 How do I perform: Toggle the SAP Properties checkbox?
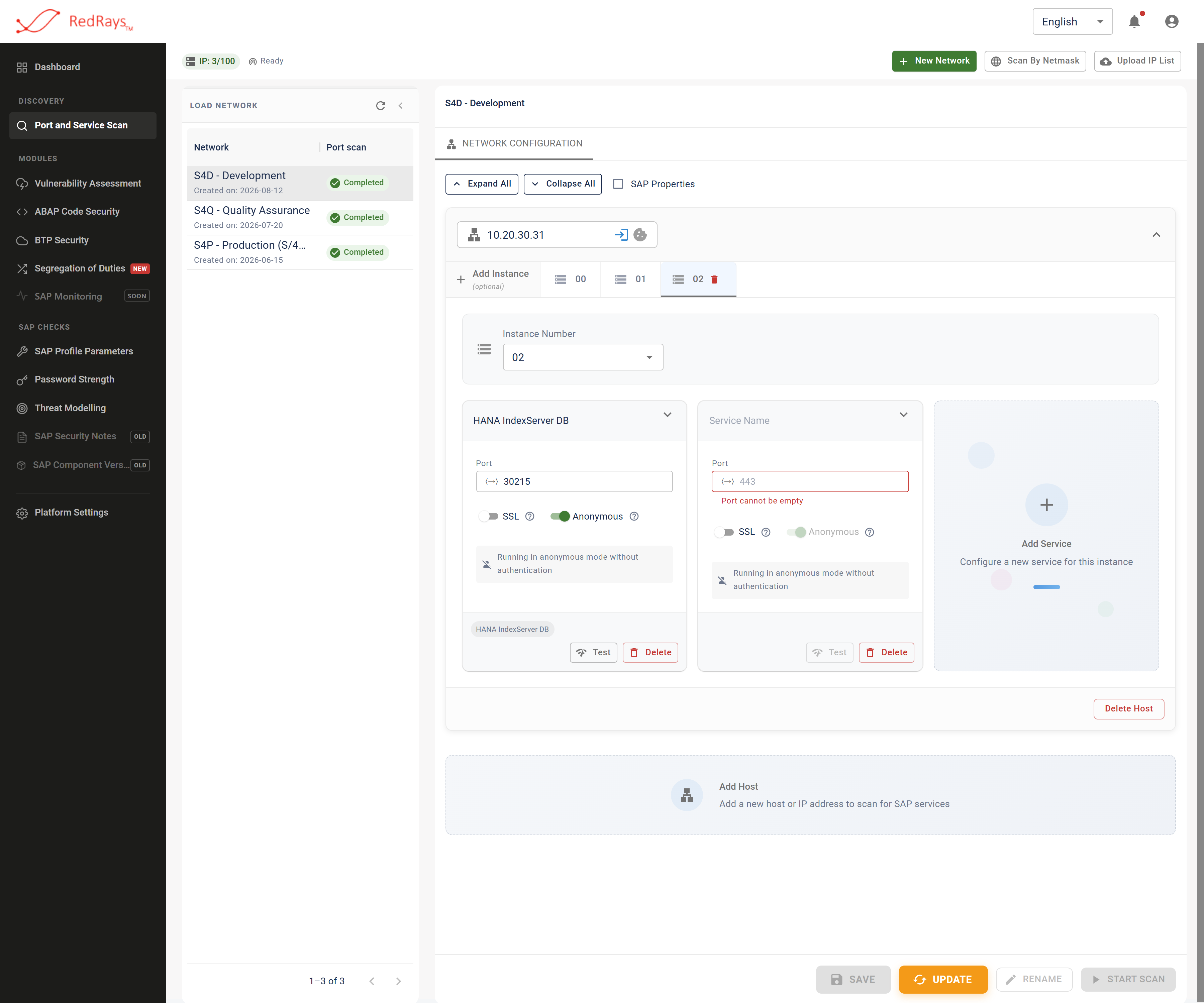(x=618, y=184)
